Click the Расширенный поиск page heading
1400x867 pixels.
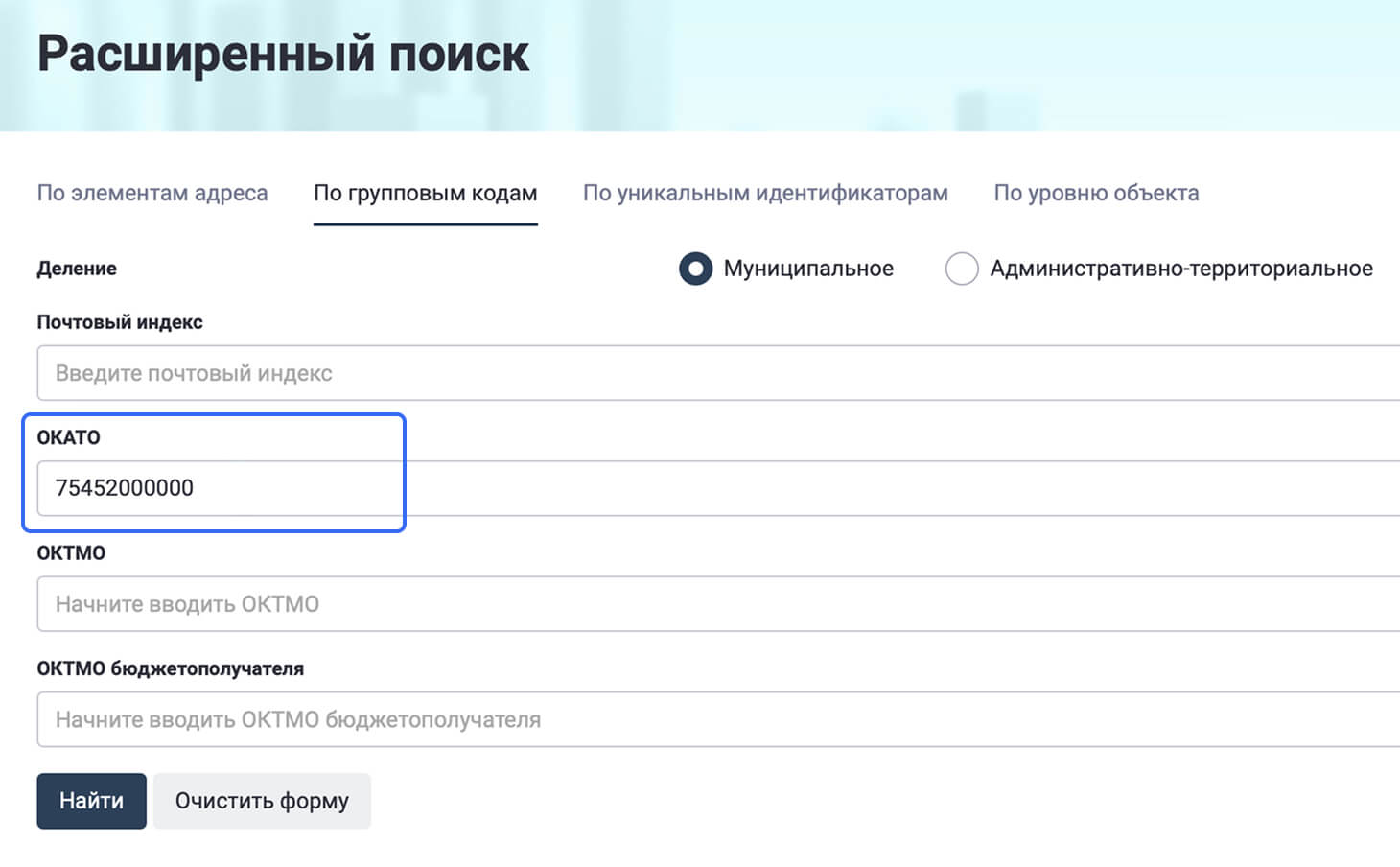[283, 54]
